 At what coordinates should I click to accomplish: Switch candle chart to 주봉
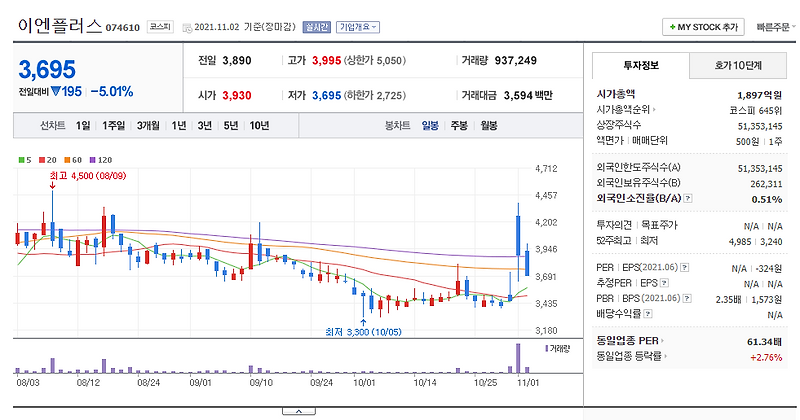pos(459,126)
